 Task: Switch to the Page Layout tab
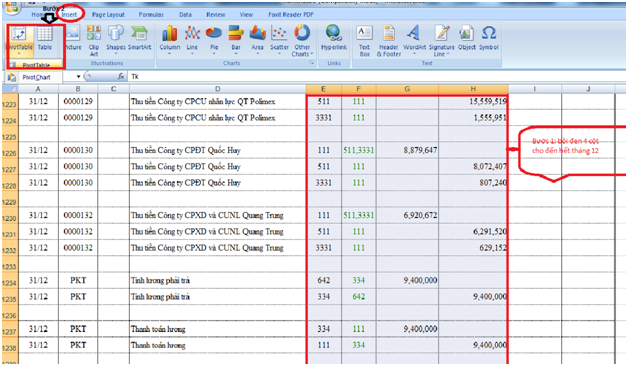108,14
